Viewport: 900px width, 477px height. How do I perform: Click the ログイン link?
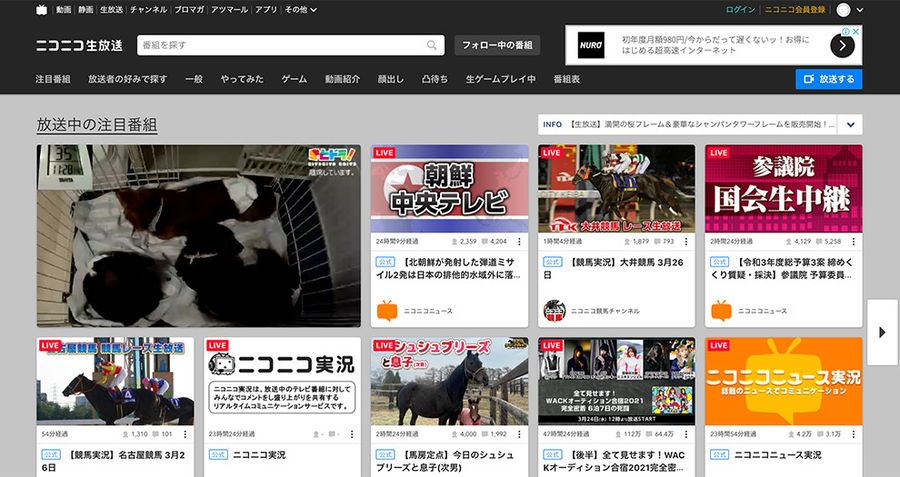click(740, 10)
